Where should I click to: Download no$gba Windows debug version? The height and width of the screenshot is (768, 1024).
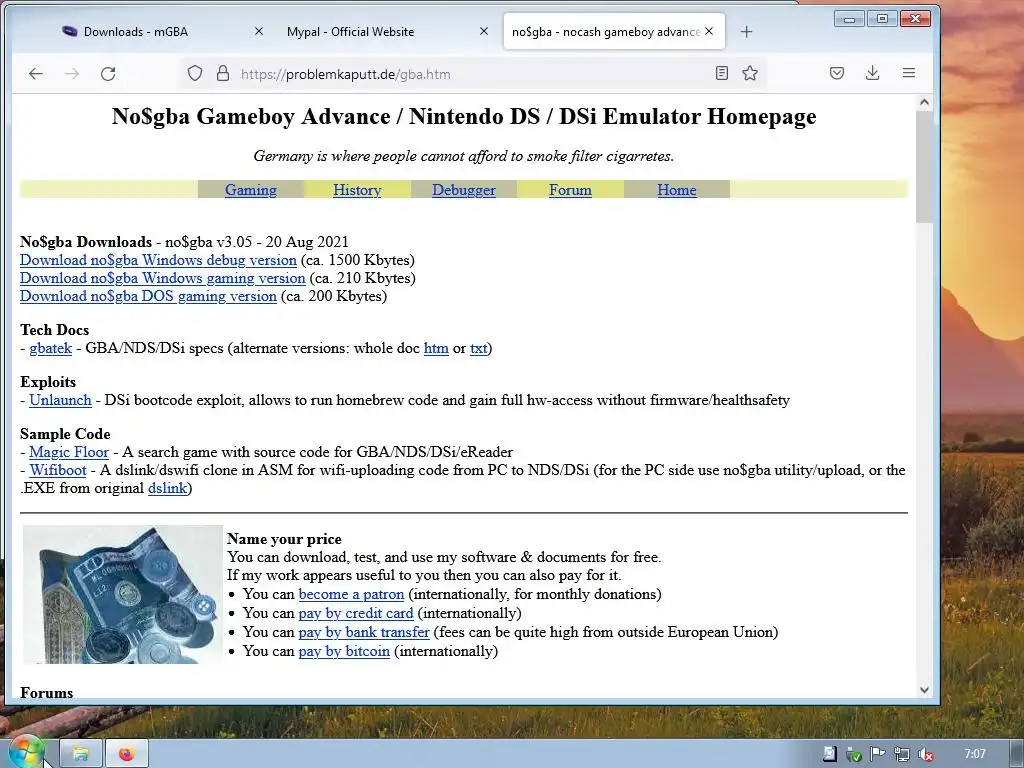point(158,260)
